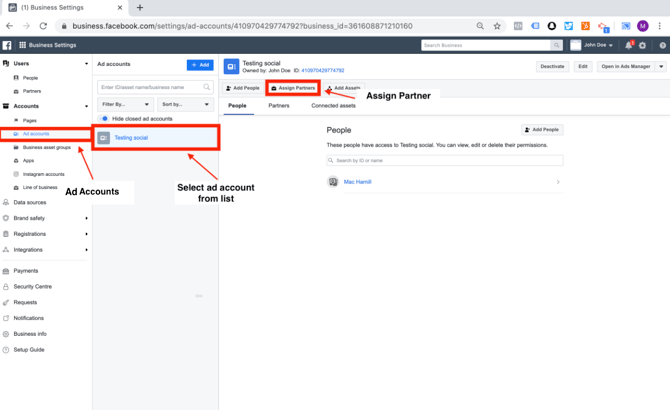Click the Business Settings grid icon
This screenshot has width=670, height=410.
coord(23,45)
